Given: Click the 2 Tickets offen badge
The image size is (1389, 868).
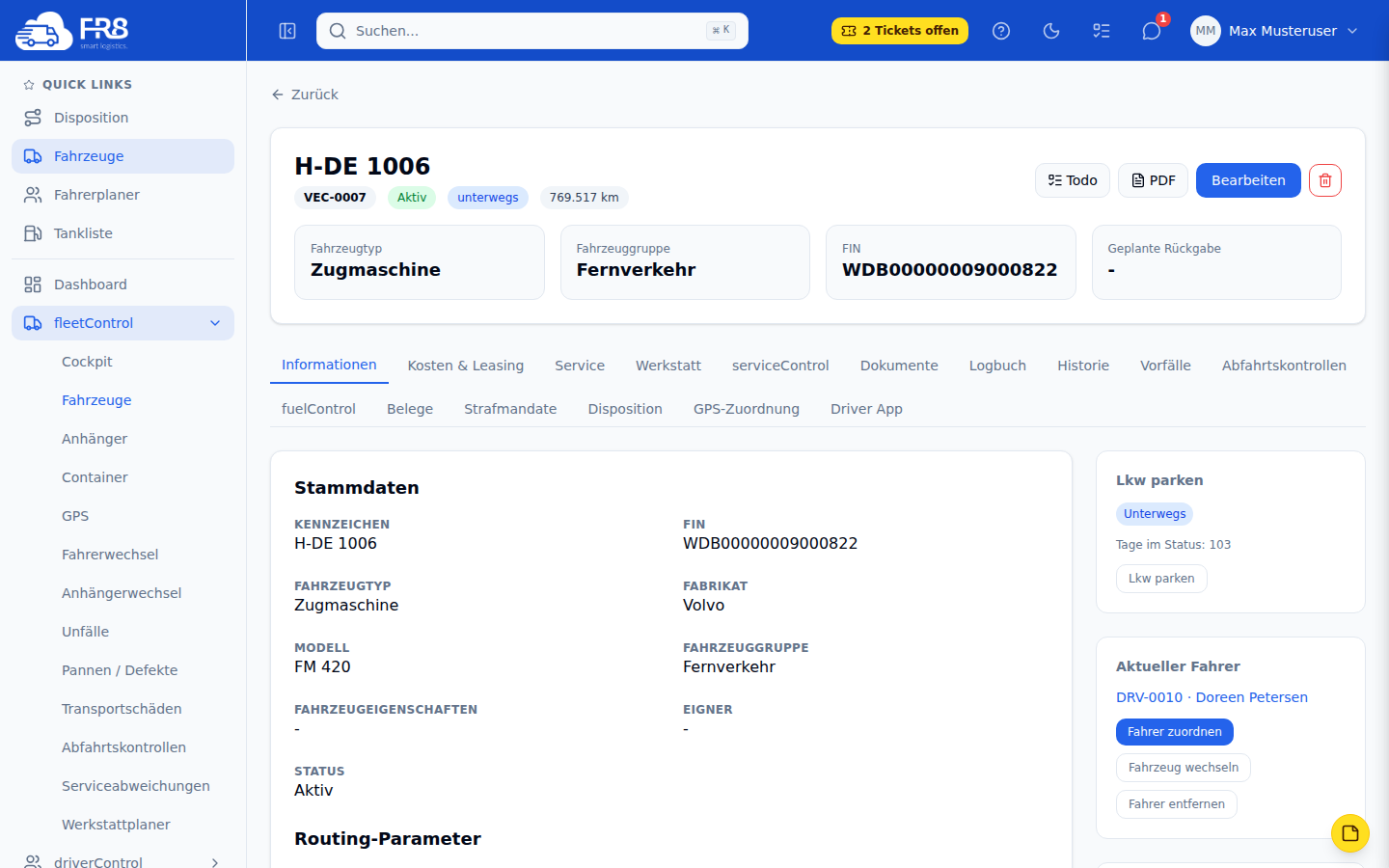Looking at the screenshot, I should (900, 31).
